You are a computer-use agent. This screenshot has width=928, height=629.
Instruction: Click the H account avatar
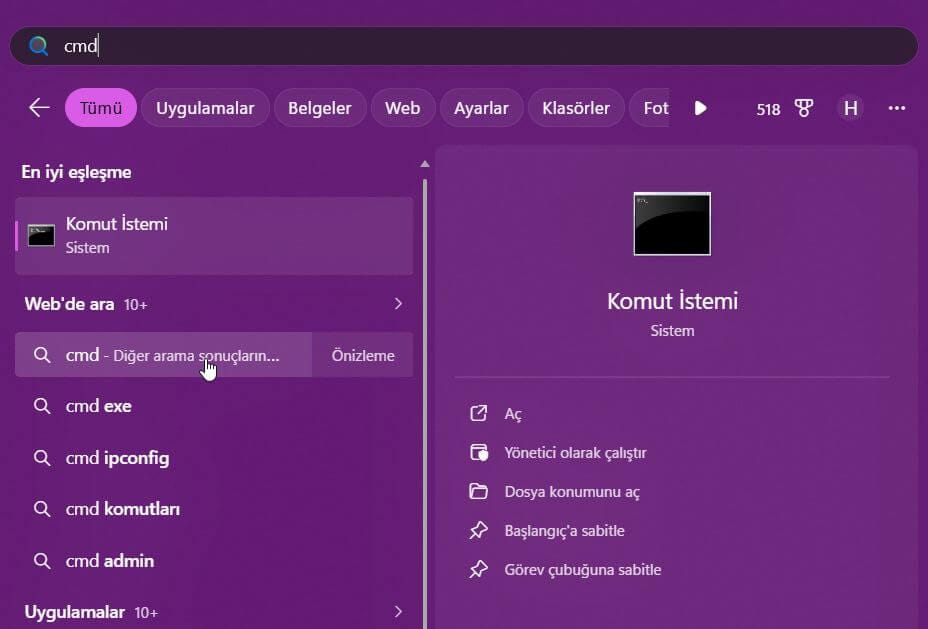tap(850, 107)
